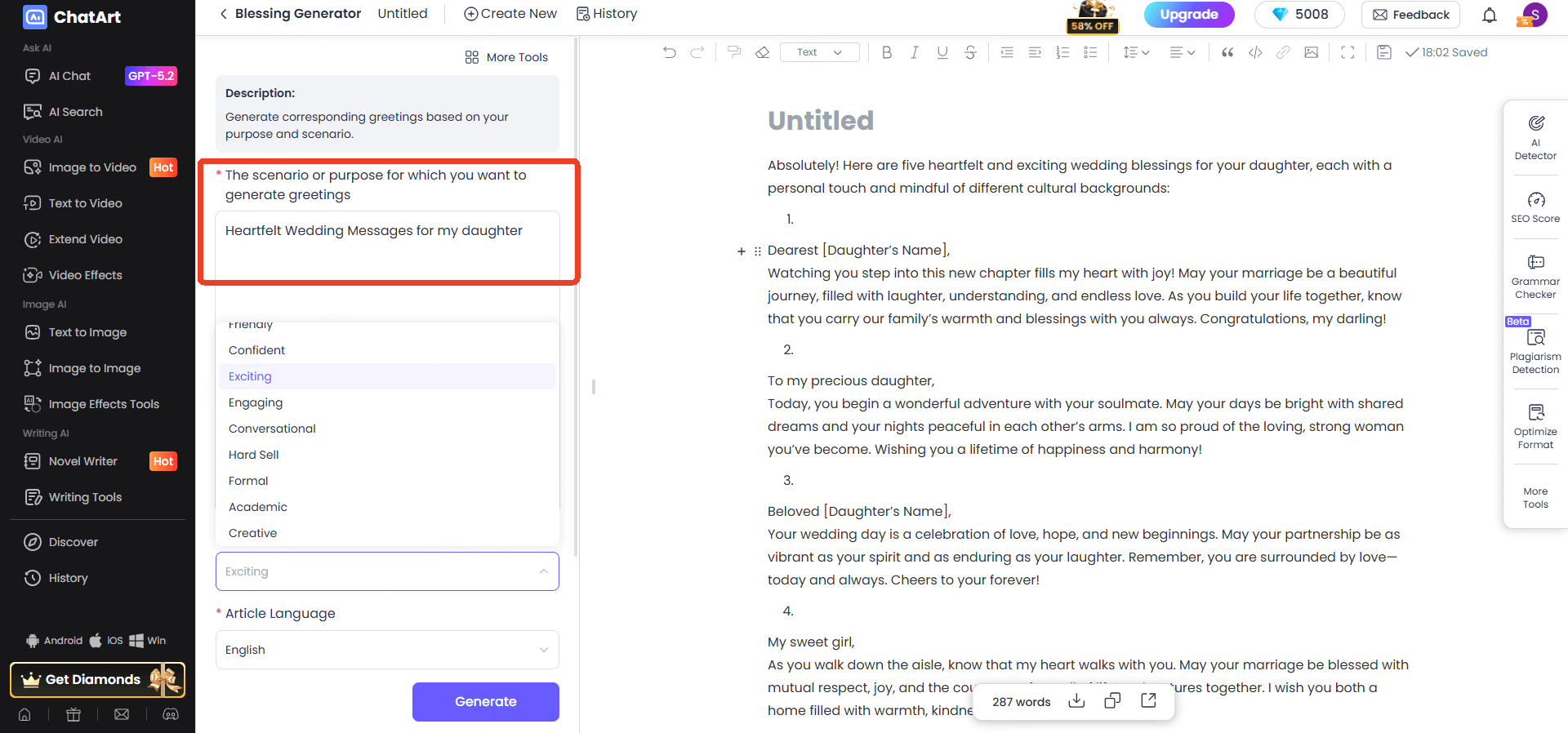Screen dimensions: 1568x733
Task: Click the Upgrade button
Action: [x=1188, y=15]
